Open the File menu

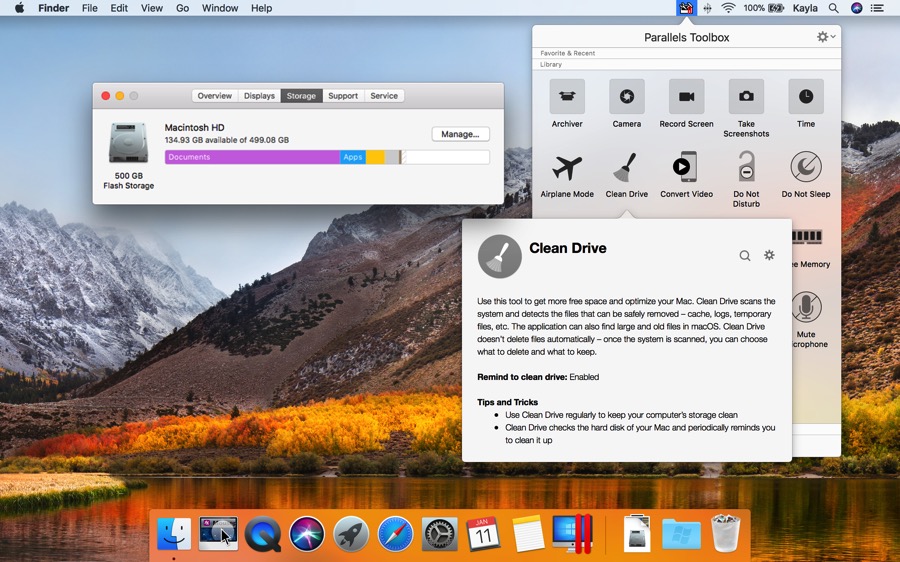tap(90, 8)
